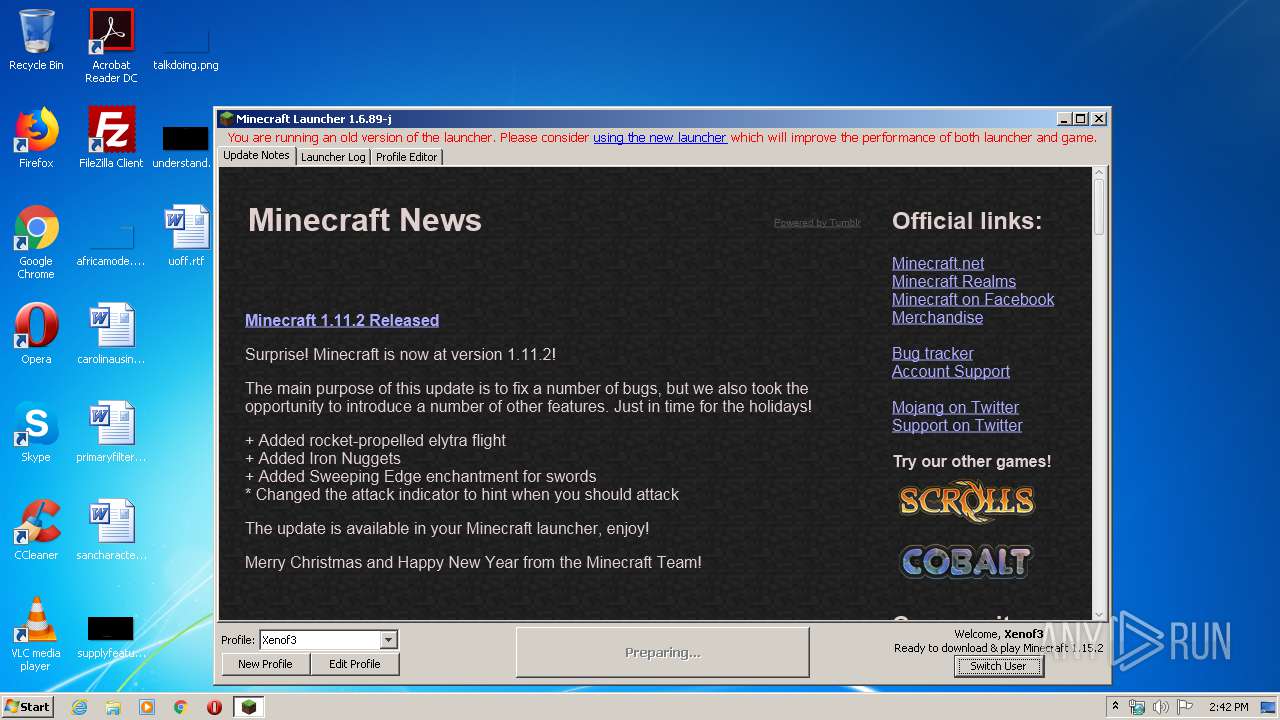
Task: Click the news pane scrollbar thumb
Action: (x=1099, y=208)
